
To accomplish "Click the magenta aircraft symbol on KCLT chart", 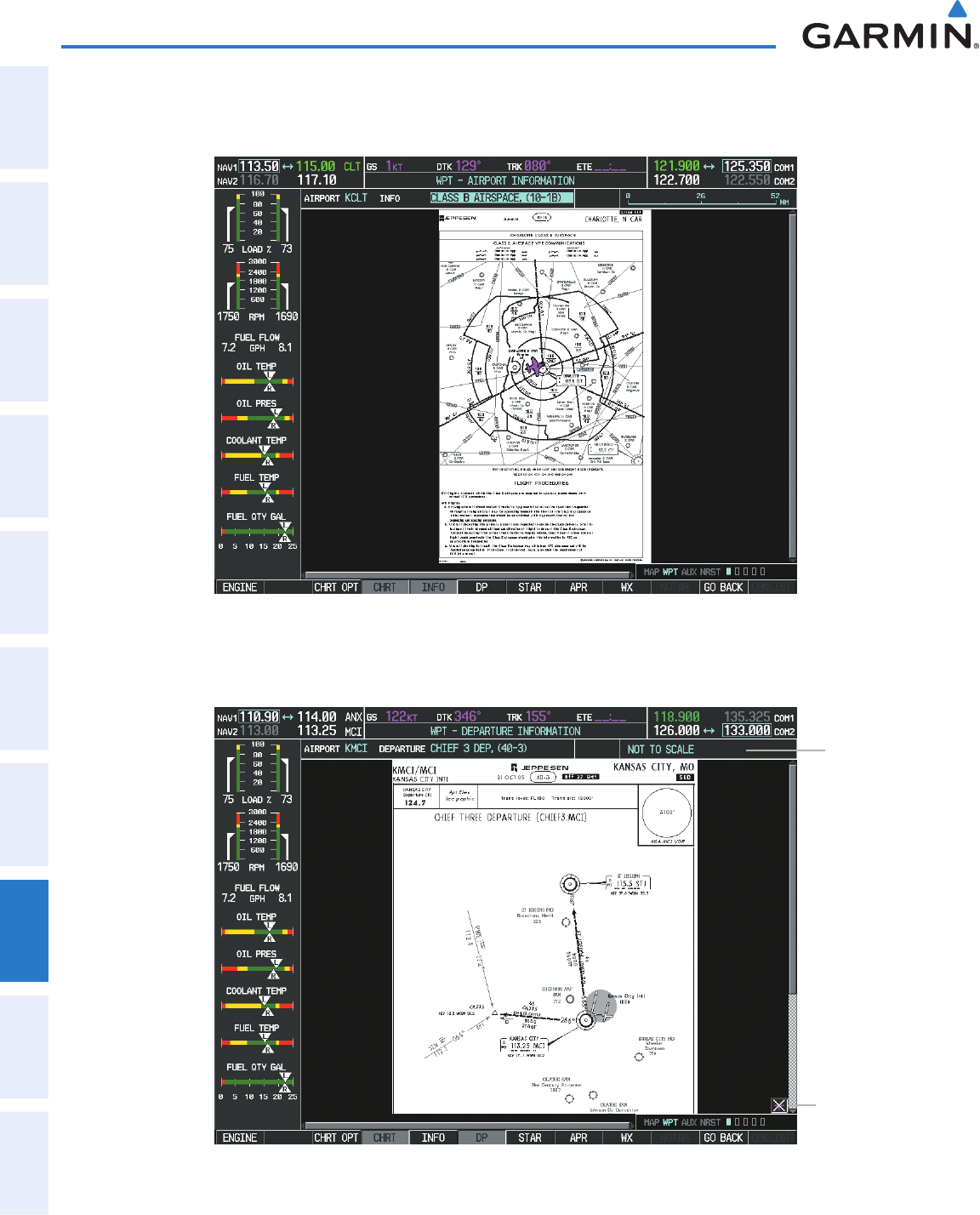I will (x=534, y=367).
